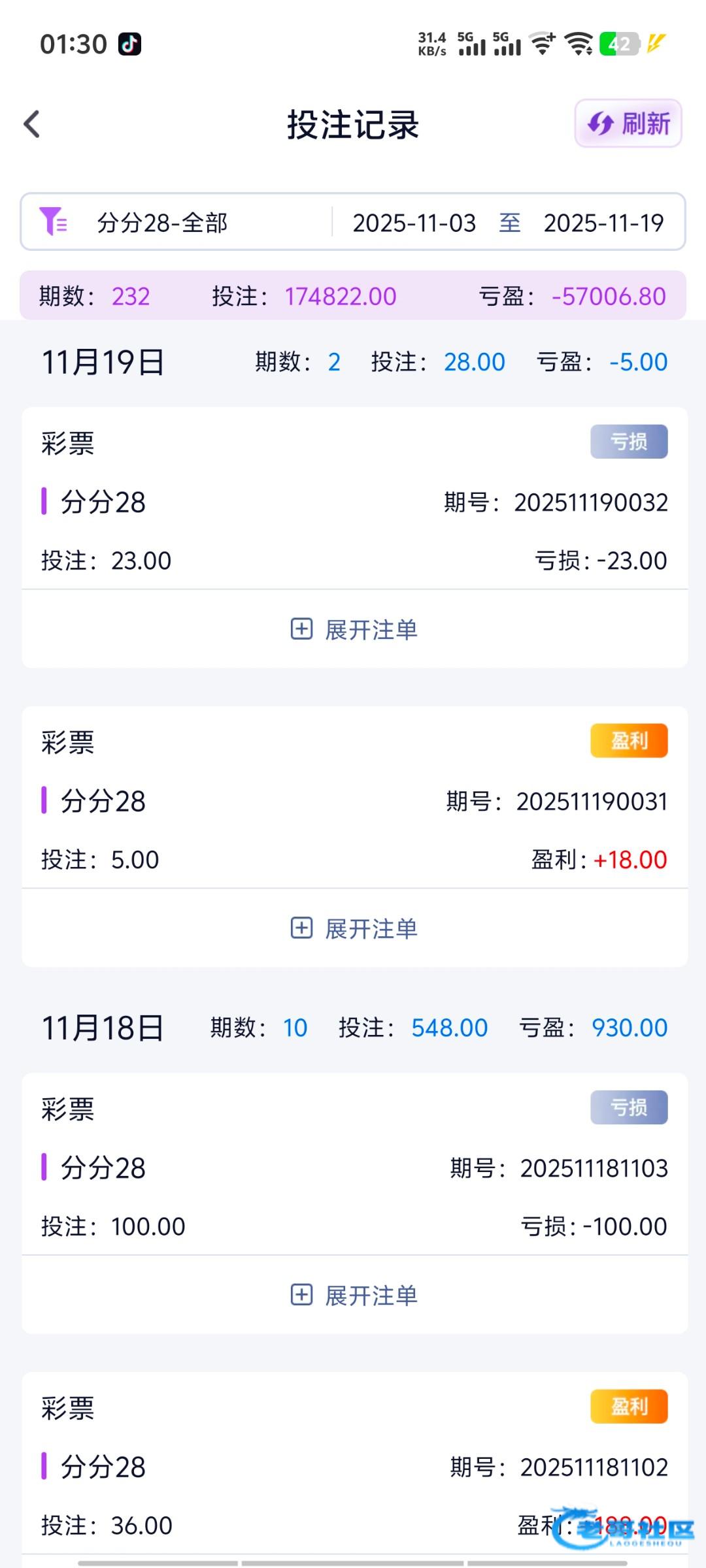The width and height of the screenshot is (706, 1568).
Task: Tap the 亏损 badge on period 202511181103
Action: coord(629,1107)
